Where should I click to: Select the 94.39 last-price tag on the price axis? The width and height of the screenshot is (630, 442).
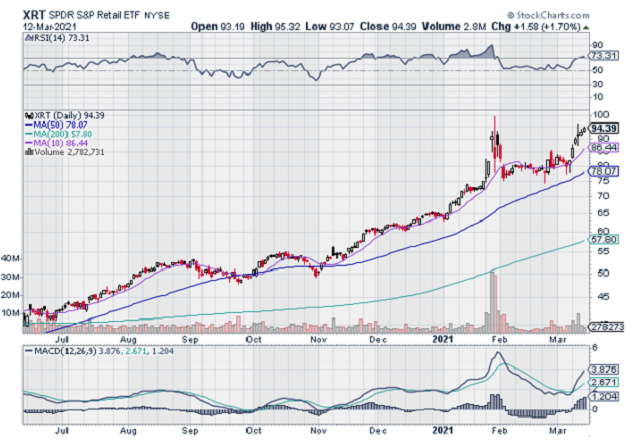point(603,129)
